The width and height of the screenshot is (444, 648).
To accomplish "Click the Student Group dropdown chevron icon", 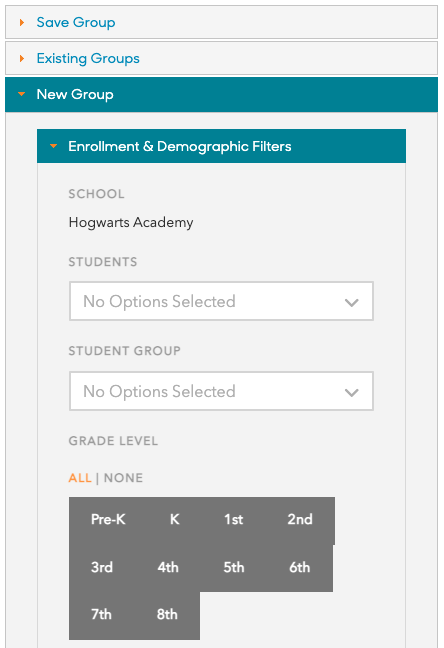I will 351,392.
